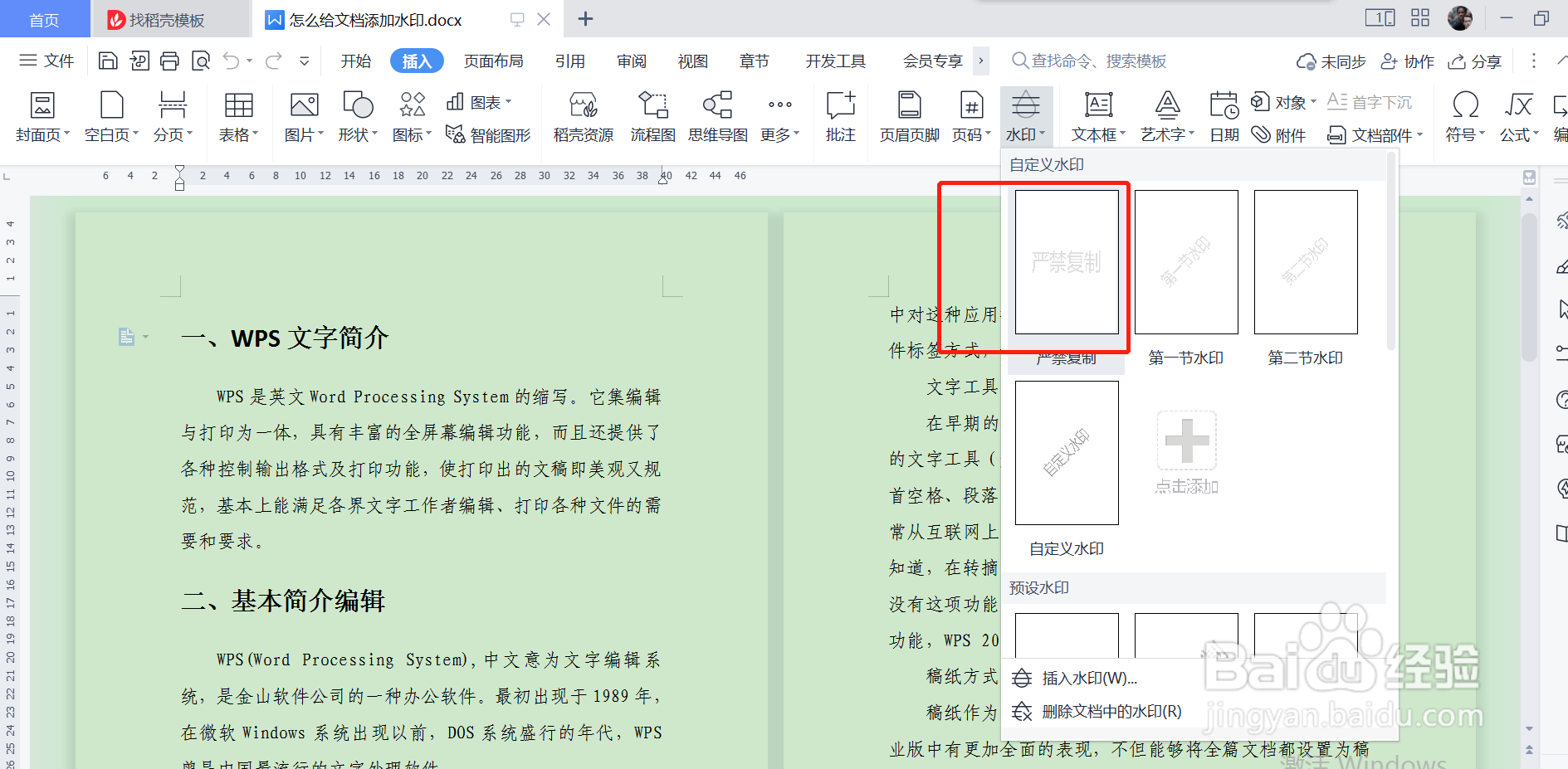Viewport: 1568px width, 769px height.
Task: Open the Developer Tools (开发工具) tab
Action: tap(836, 61)
